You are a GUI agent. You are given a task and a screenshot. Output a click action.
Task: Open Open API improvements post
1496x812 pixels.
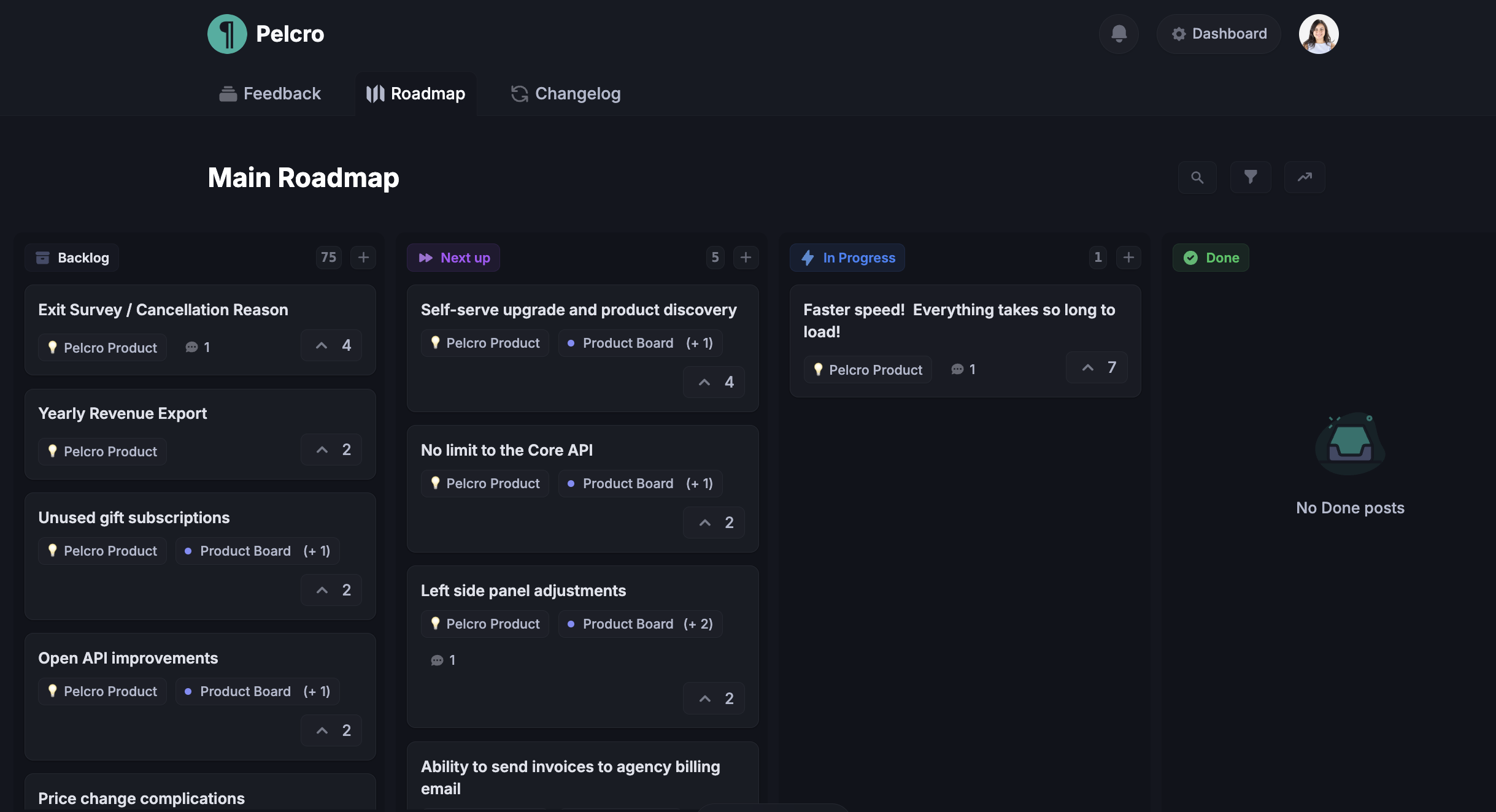tap(128, 658)
